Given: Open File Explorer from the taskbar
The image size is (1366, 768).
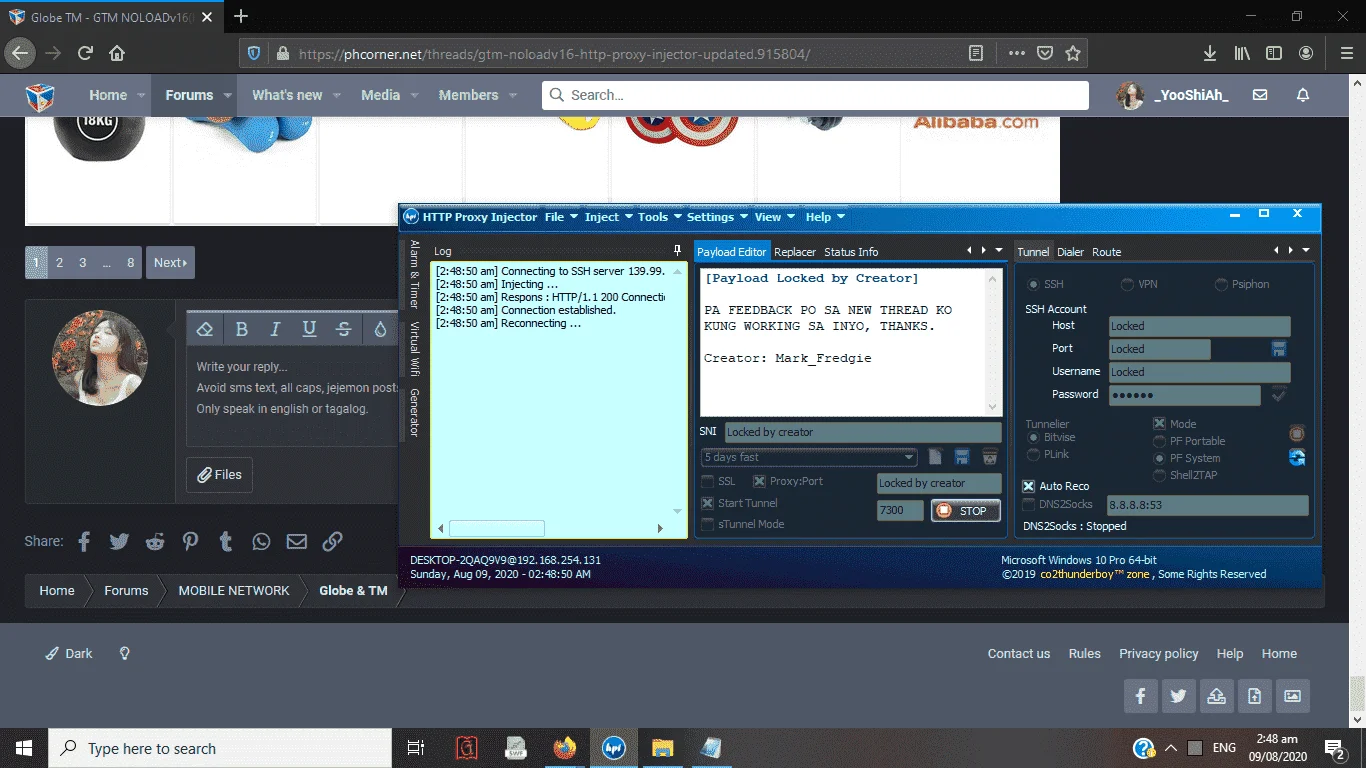Looking at the screenshot, I should 662,748.
